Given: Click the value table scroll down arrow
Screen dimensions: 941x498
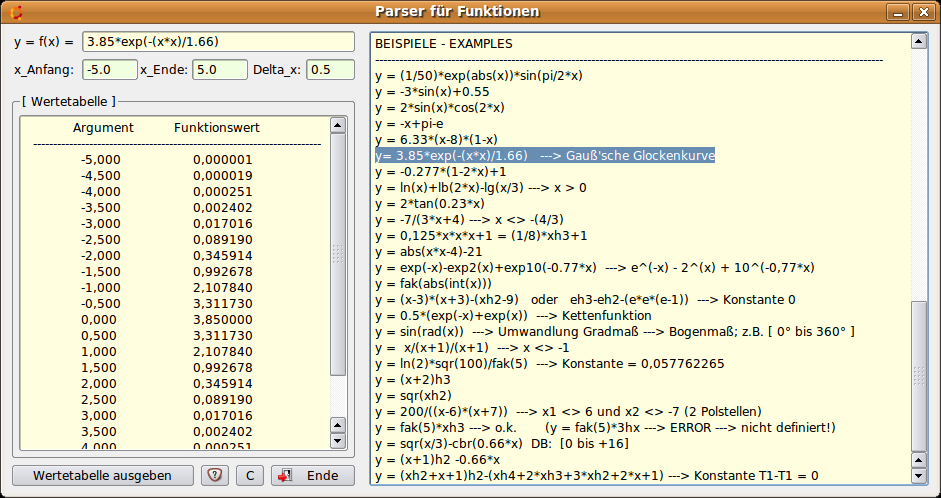Looking at the screenshot, I should [338, 441].
